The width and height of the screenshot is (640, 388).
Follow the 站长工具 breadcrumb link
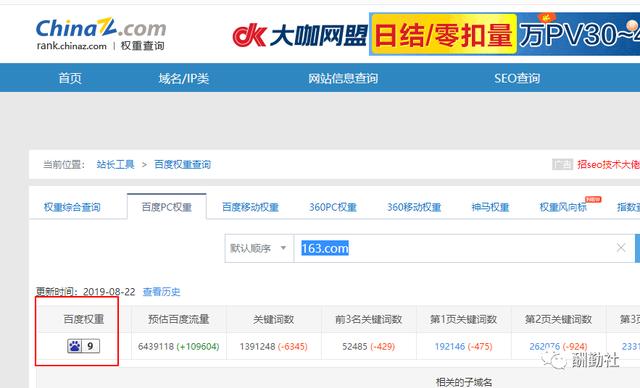click(x=116, y=164)
